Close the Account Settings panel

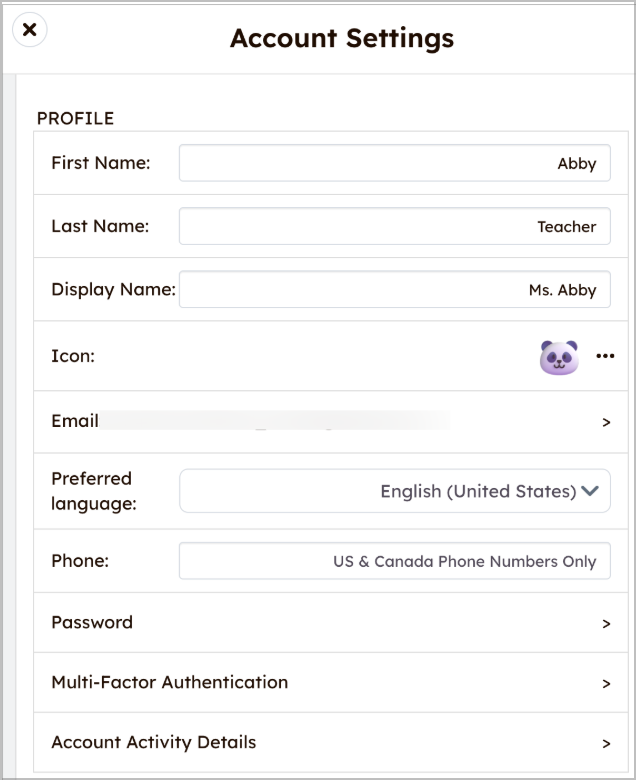point(29,29)
